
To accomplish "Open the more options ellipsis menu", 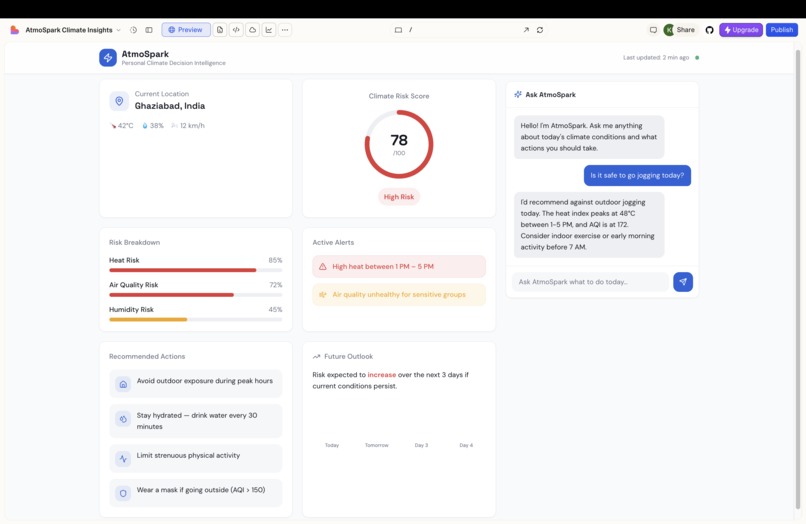I will (285, 30).
